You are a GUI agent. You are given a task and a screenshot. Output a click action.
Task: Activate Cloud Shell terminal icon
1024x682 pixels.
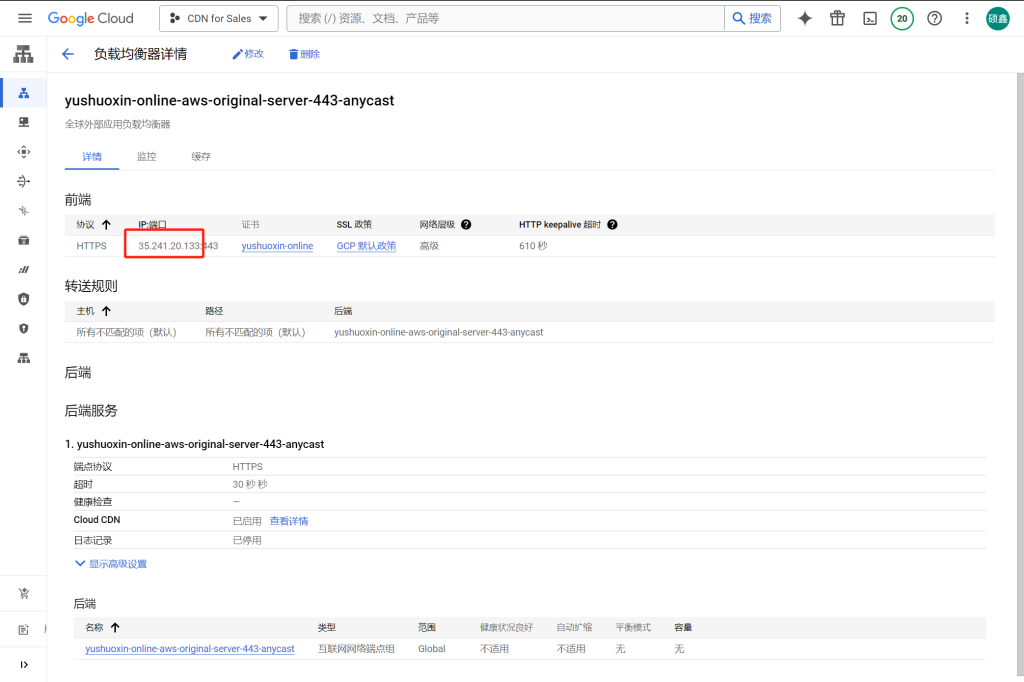pos(870,18)
